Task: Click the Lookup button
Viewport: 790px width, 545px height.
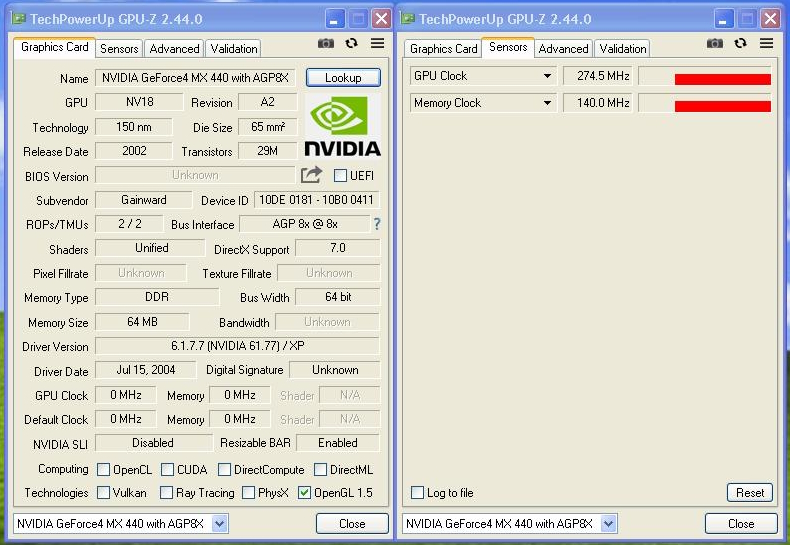Action: 343,78
